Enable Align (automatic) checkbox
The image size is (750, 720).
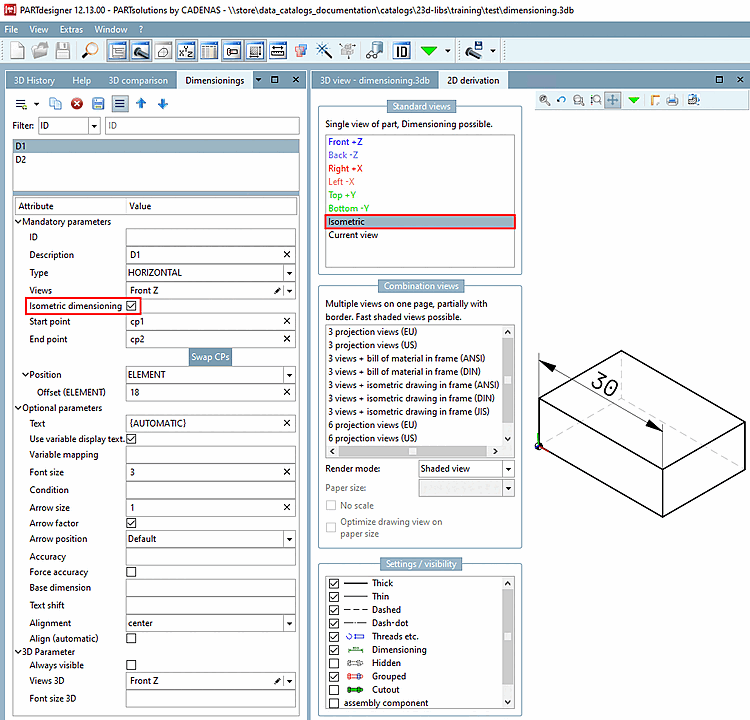click(132, 638)
